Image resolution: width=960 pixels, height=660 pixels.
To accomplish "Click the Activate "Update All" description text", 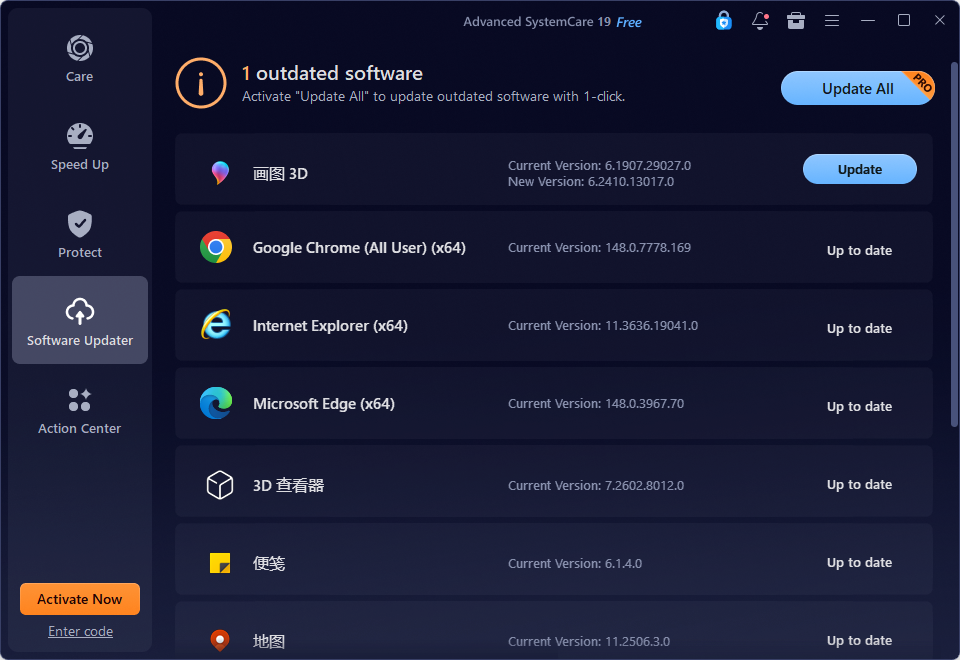I will click(433, 97).
